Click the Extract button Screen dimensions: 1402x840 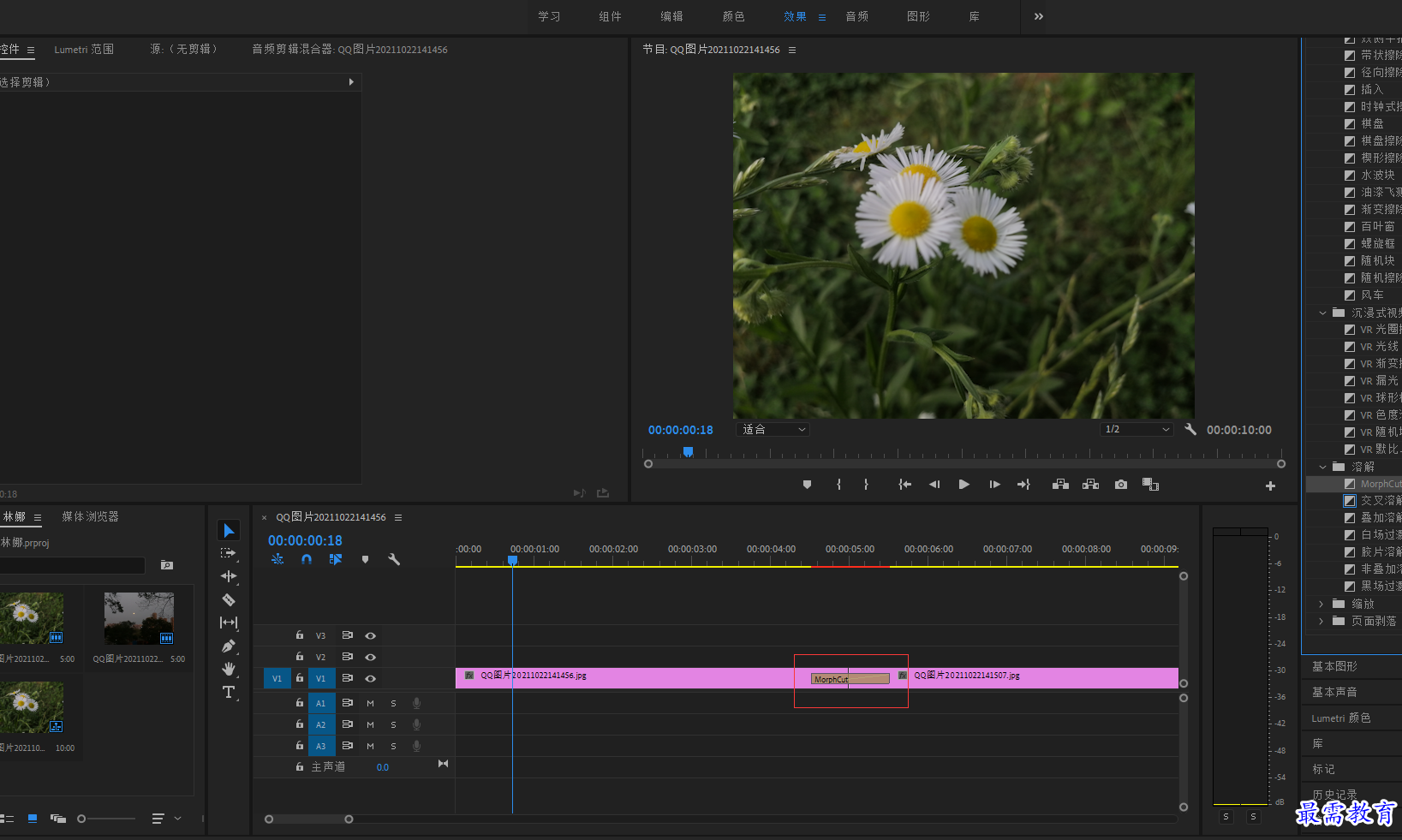point(1090,485)
